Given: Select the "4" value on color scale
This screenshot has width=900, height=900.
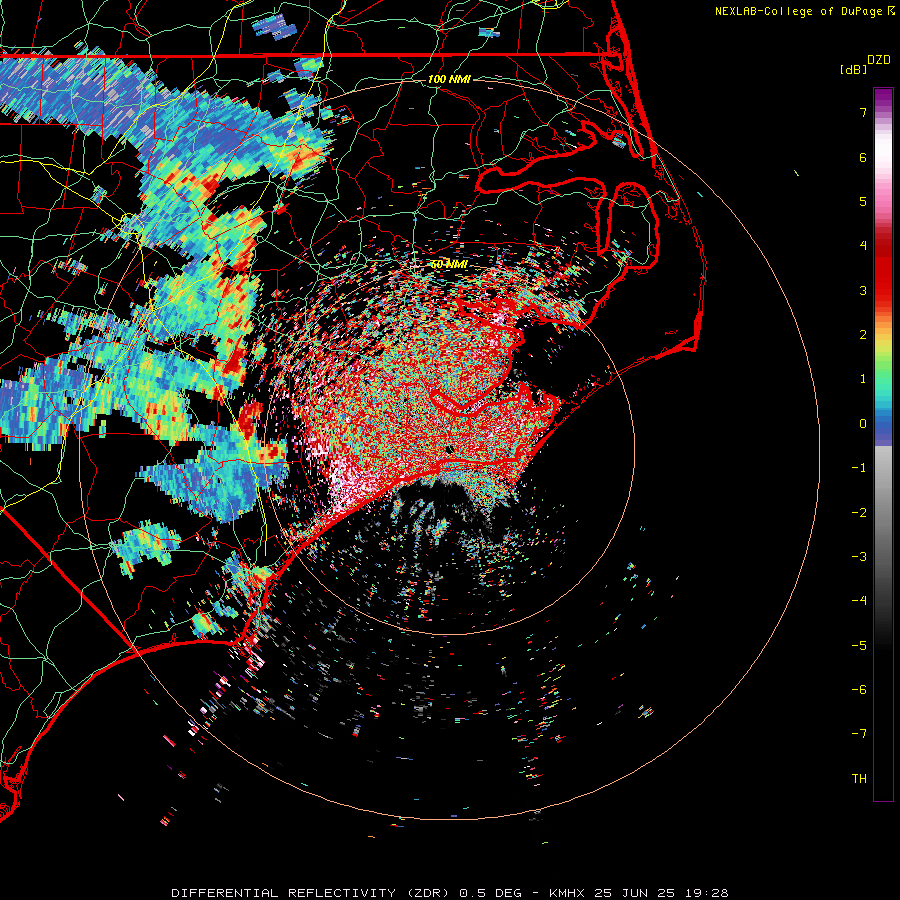Looking at the screenshot, I should [863, 246].
